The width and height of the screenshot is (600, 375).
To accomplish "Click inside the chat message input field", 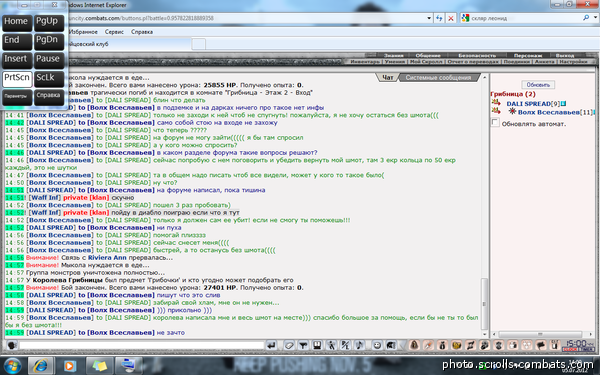I will coord(142,345).
